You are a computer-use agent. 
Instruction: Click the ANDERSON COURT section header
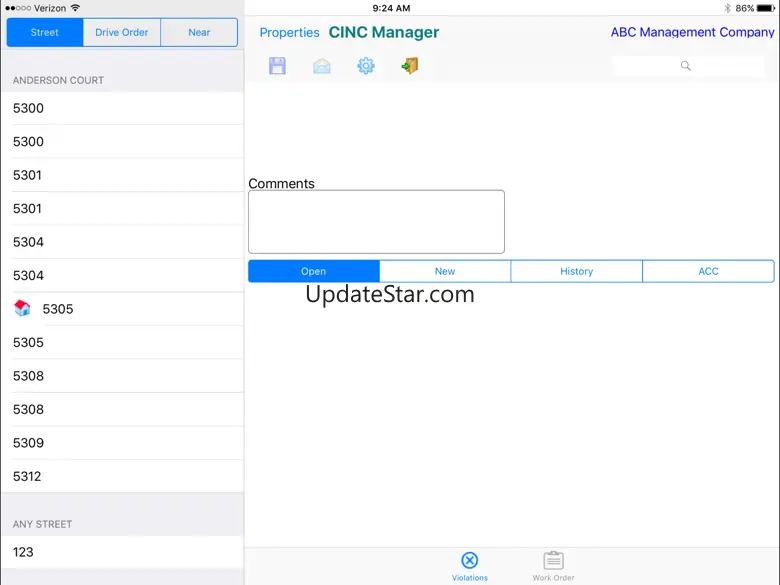(58, 80)
